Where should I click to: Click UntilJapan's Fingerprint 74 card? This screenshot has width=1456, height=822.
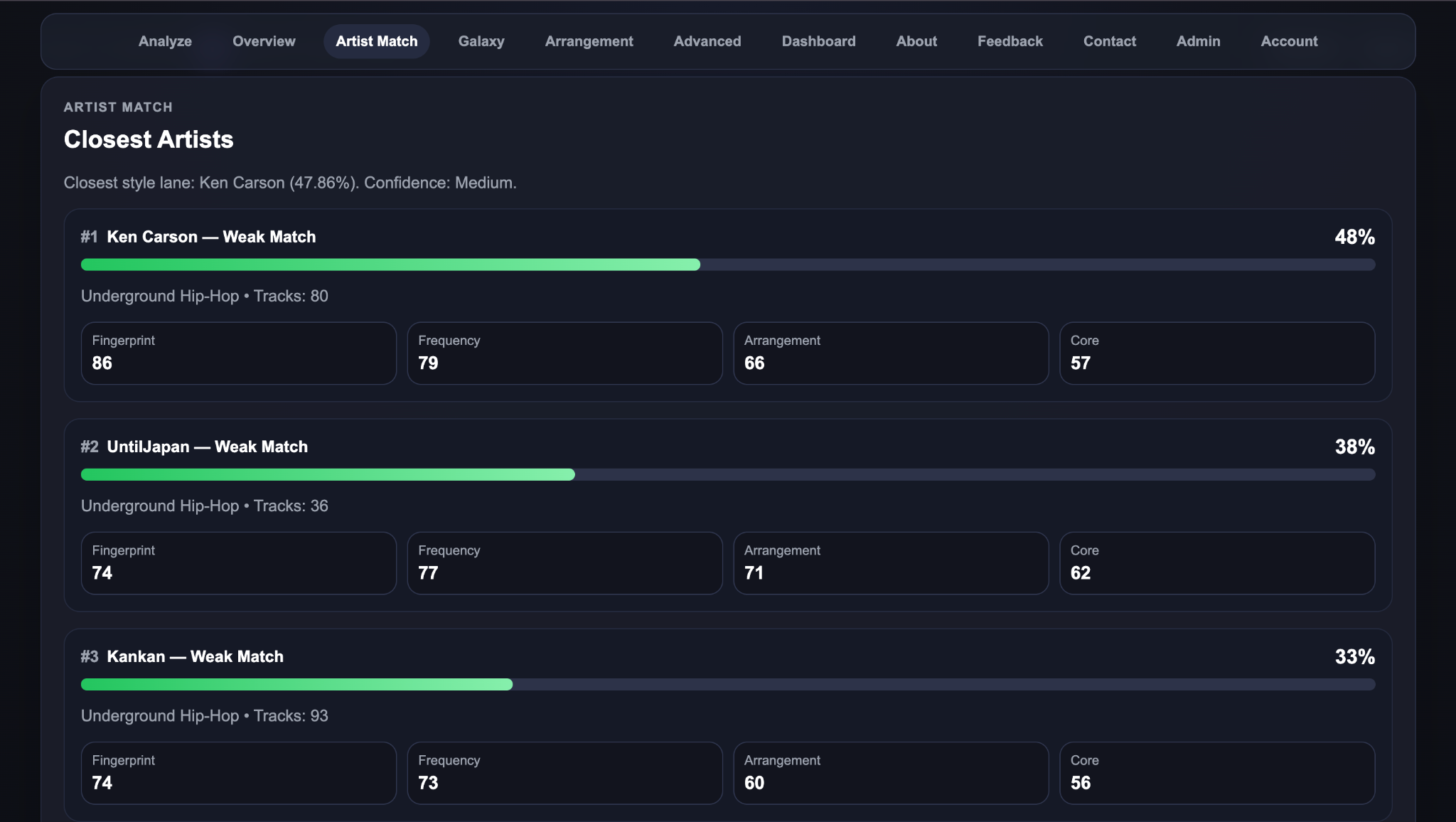point(239,563)
